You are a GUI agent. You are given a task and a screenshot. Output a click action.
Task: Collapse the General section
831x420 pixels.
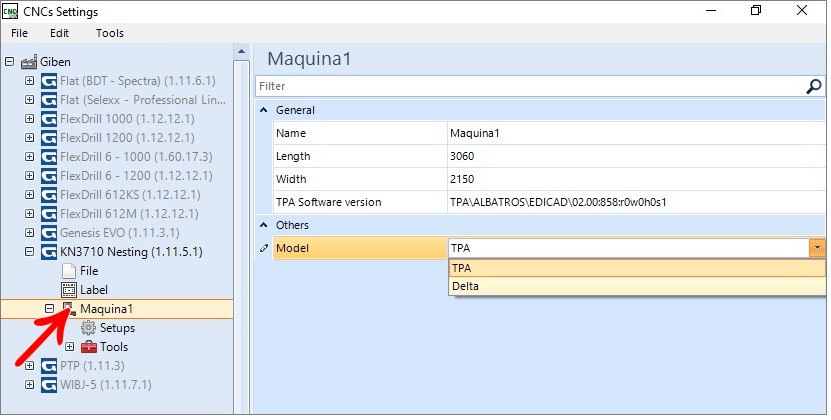pos(263,110)
